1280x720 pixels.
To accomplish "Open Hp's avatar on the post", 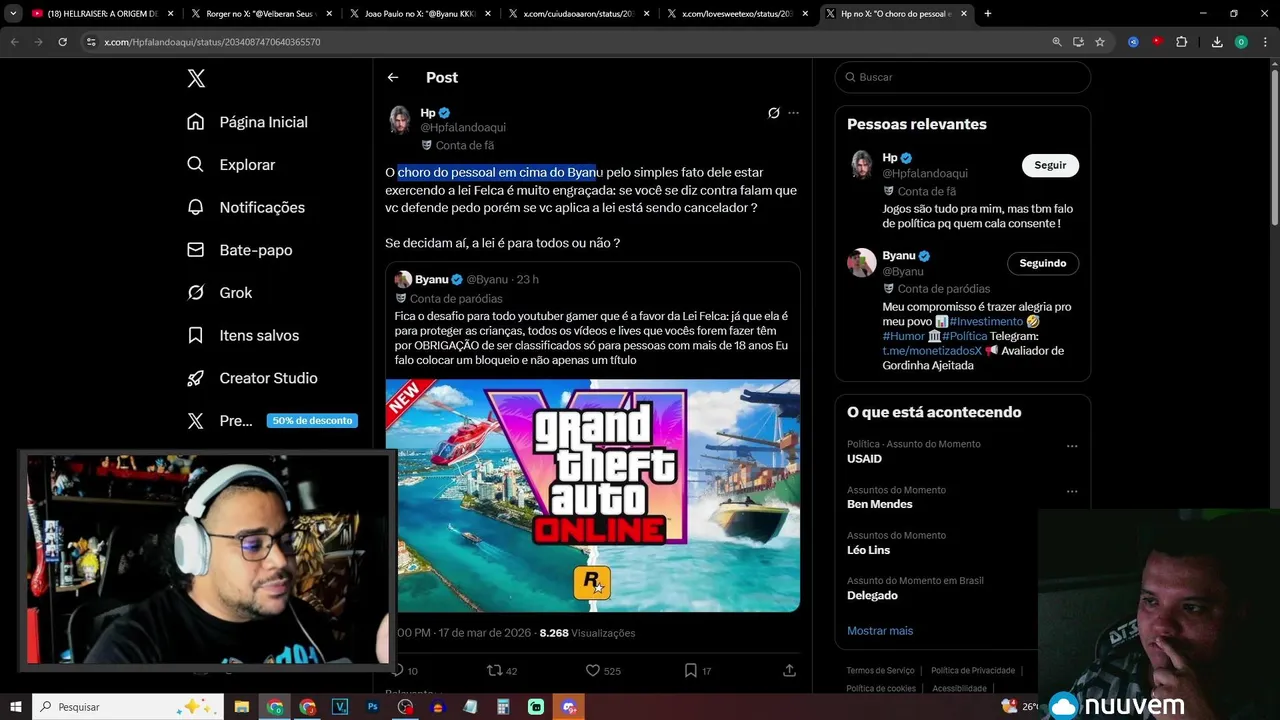I will pyautogui.click(x=400, y=120).
